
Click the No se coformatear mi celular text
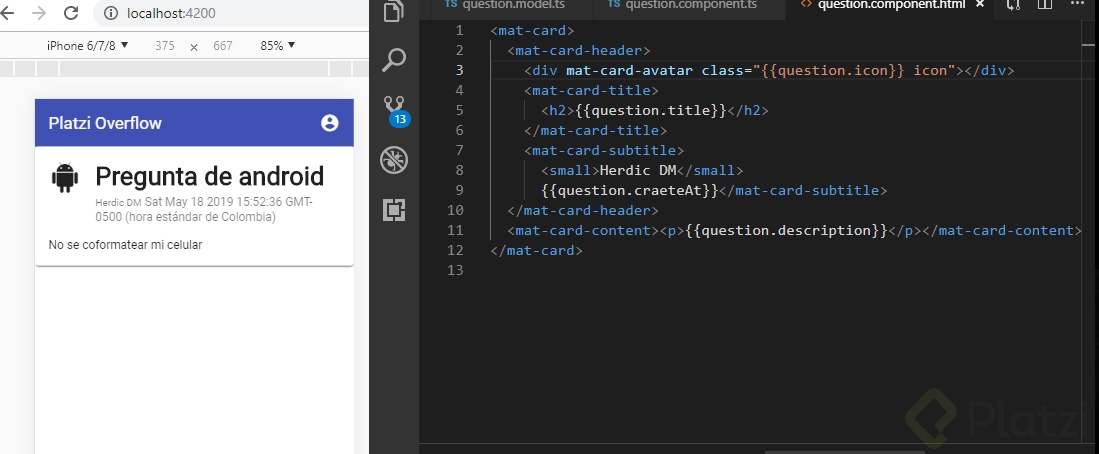(125, 245)
